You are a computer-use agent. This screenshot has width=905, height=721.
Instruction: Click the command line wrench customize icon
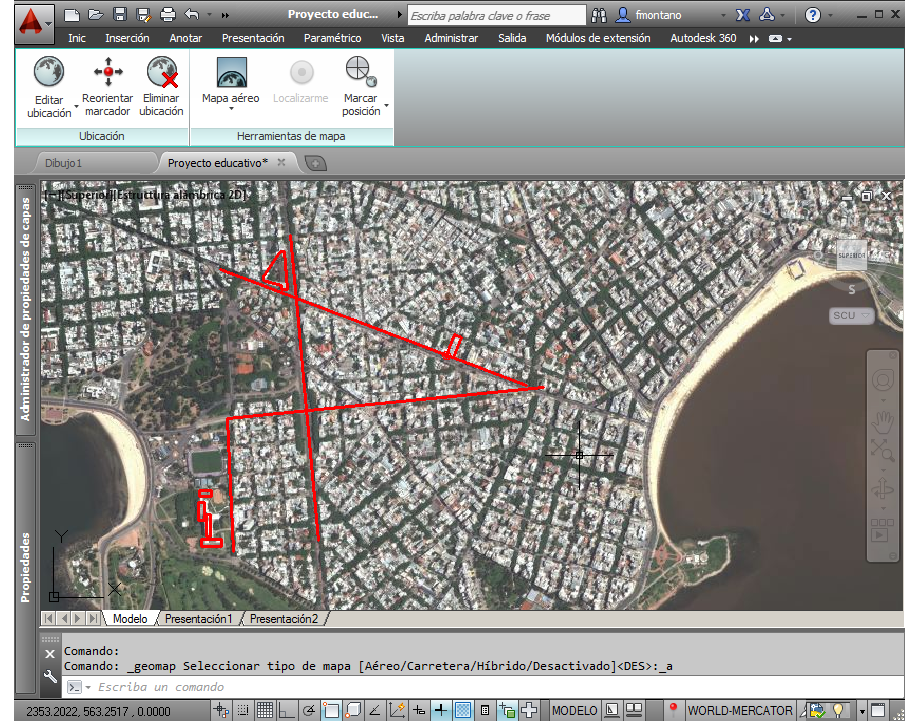coord(50,676)
